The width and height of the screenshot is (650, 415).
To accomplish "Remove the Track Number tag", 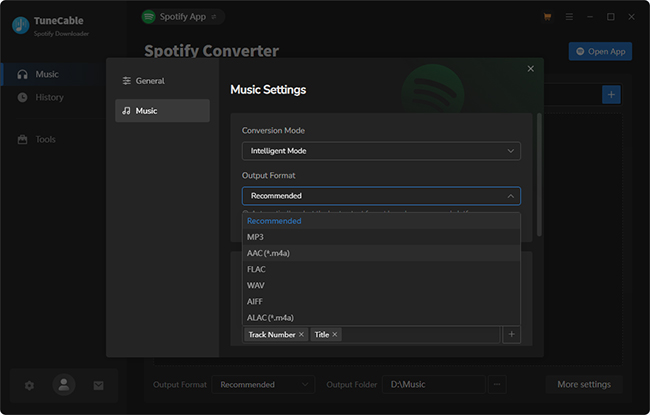I will 301,335.
